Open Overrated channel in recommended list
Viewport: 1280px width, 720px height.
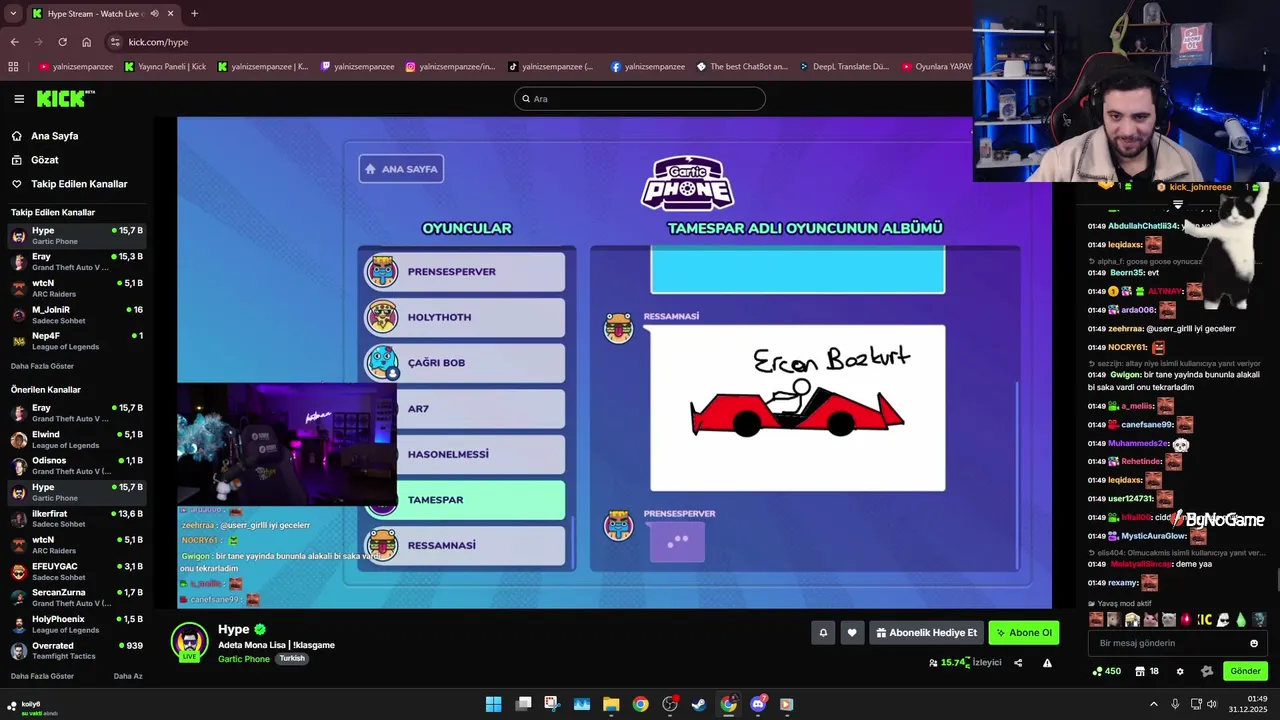click(76, 650)
